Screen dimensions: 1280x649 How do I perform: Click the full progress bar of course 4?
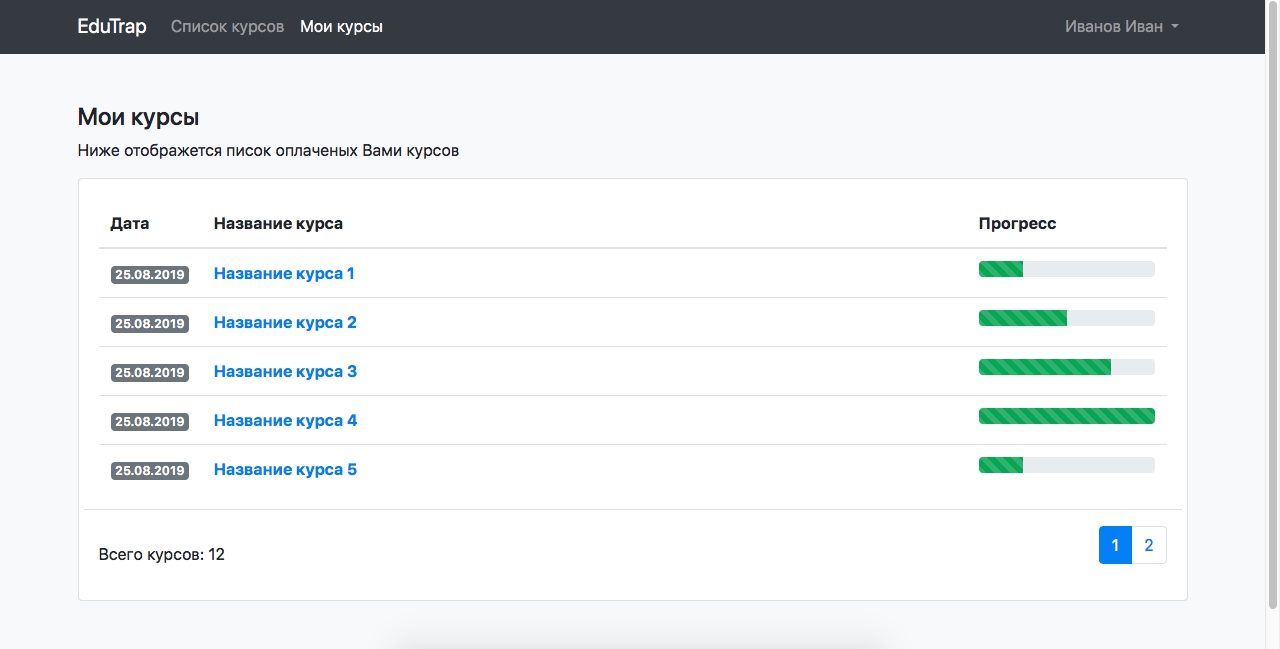[x=1066, y=416]
